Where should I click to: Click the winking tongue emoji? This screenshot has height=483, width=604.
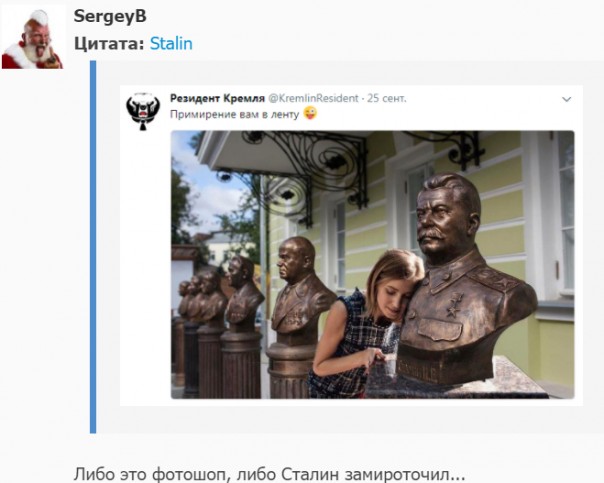(310, 113)
